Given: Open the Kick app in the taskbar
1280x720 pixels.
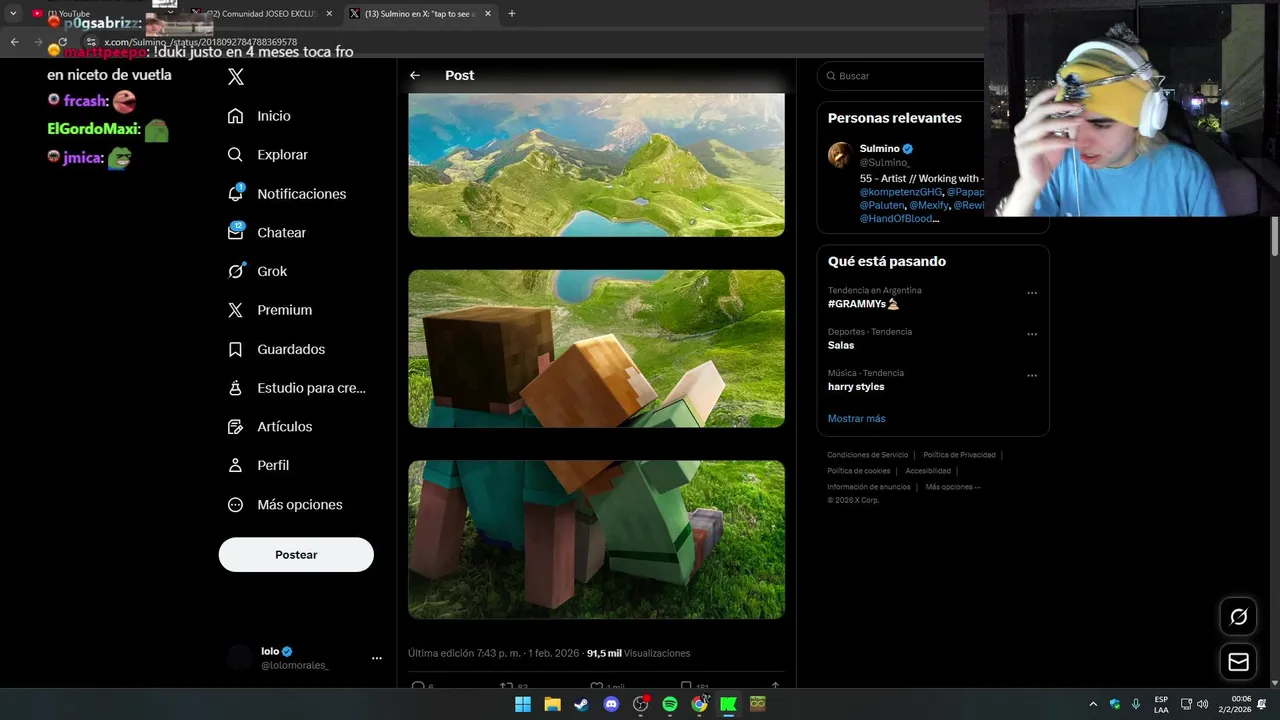Looking at the screenshot, I should click(x=728, y=704).
